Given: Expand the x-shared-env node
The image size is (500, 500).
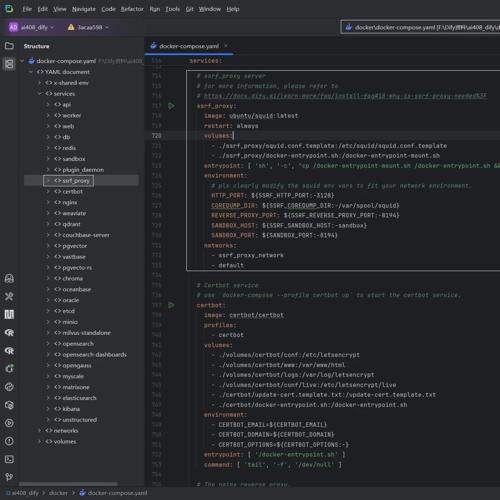Looking at the screenshot, I should [x=40, y=83].
